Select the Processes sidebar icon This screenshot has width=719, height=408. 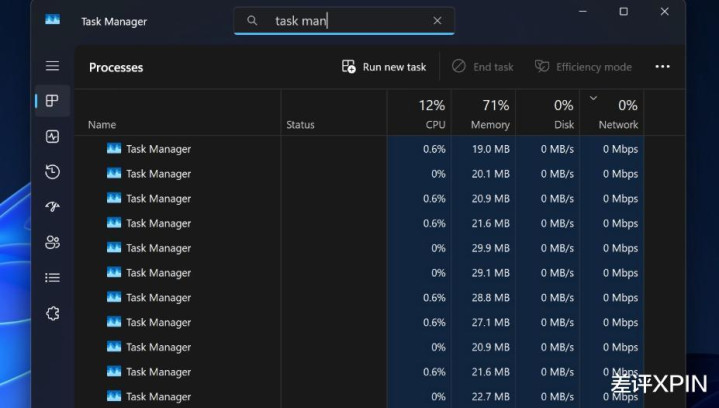tap(52, 101)
